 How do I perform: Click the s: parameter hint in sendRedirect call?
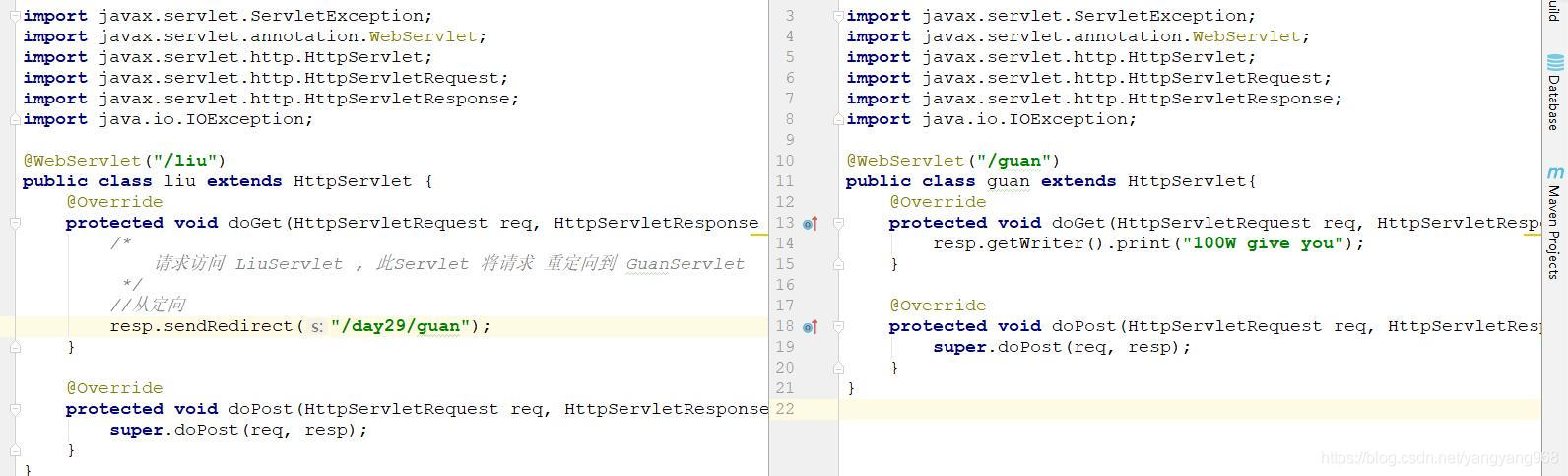click(316, 326)
